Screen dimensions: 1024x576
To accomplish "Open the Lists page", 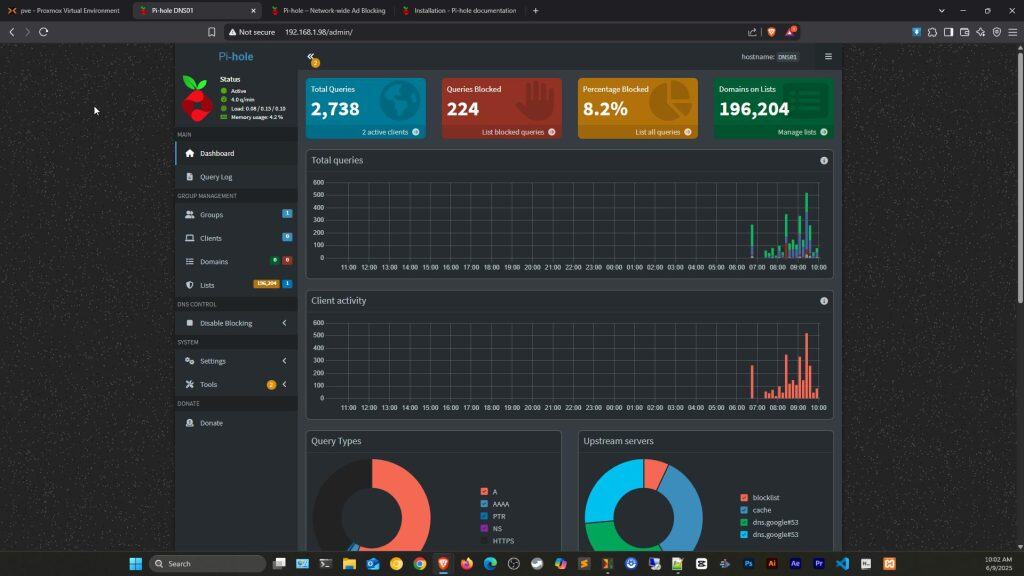I will pyautogui.click(x=236, y=285).
